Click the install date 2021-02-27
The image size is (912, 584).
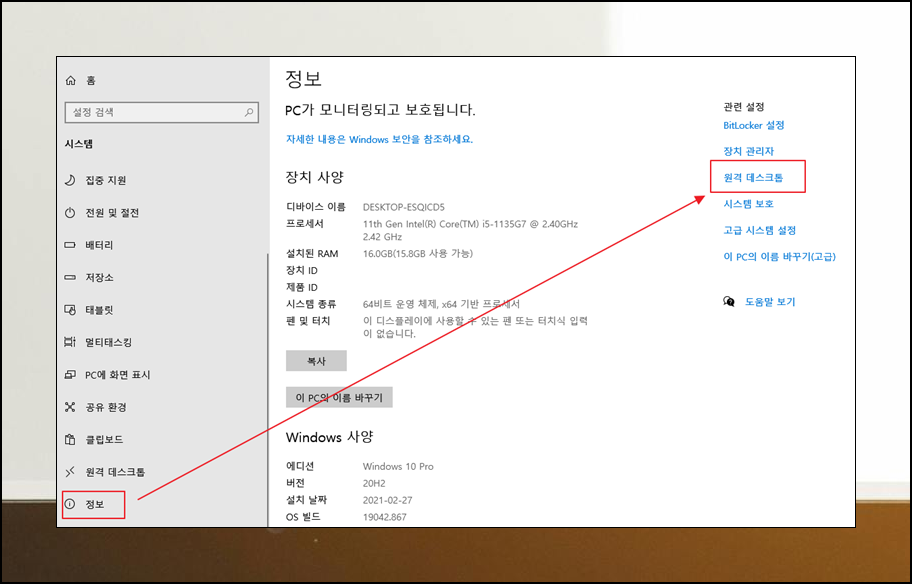tap(388, 500)
